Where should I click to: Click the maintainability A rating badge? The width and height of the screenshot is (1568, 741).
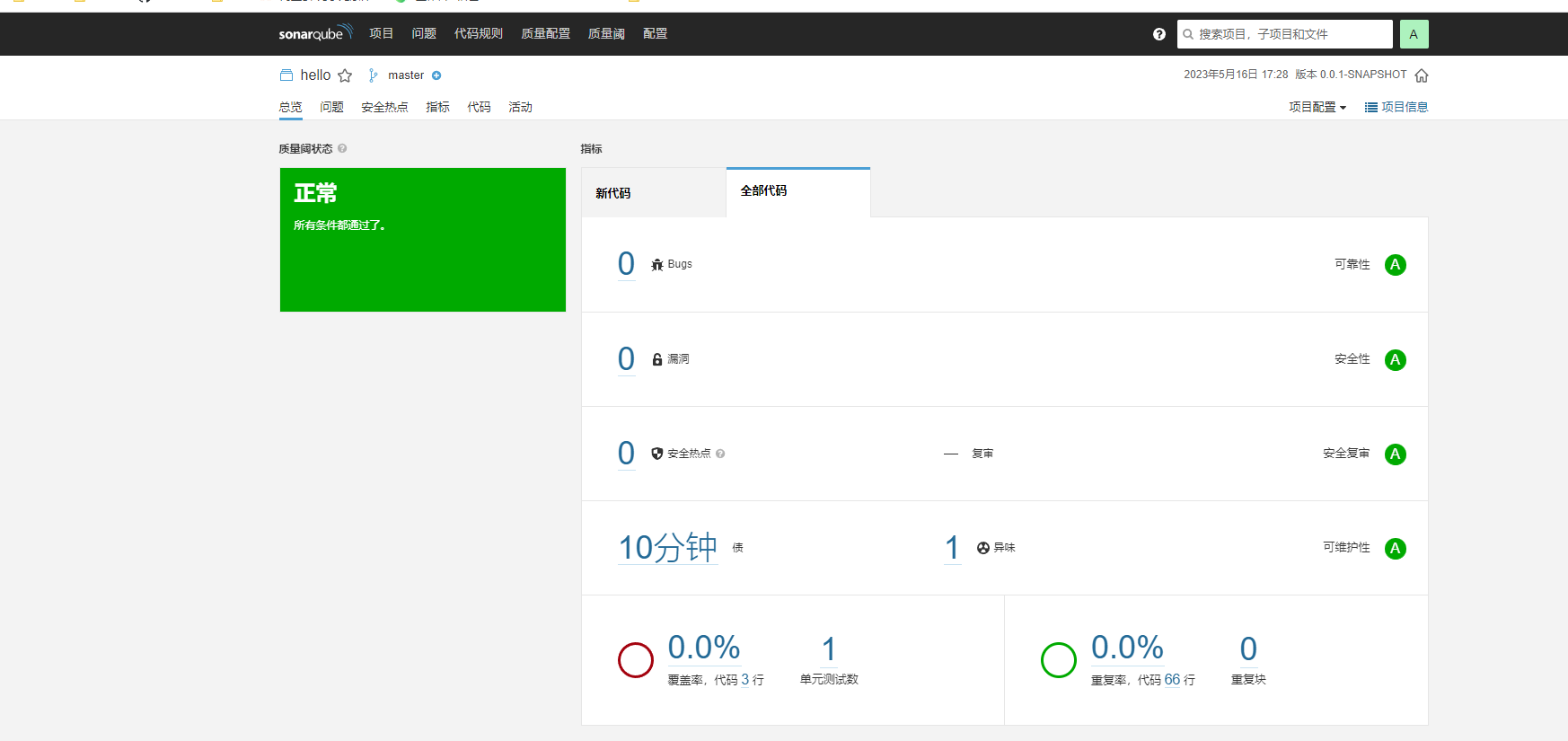[x=1396, y=549]
